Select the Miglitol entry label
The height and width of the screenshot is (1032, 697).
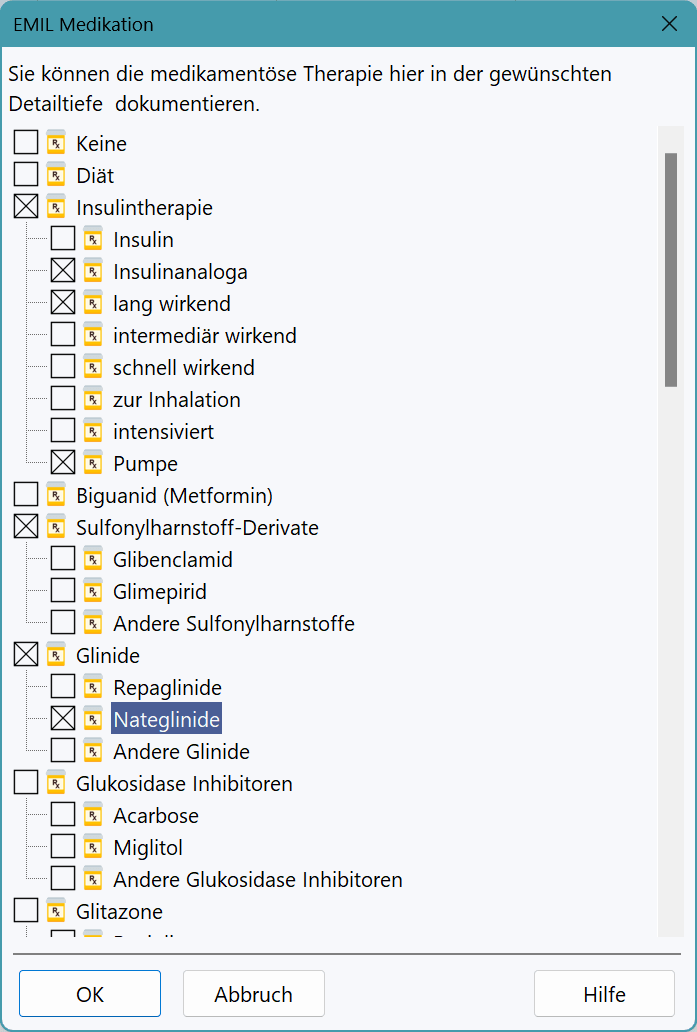[x=148, y=847]
